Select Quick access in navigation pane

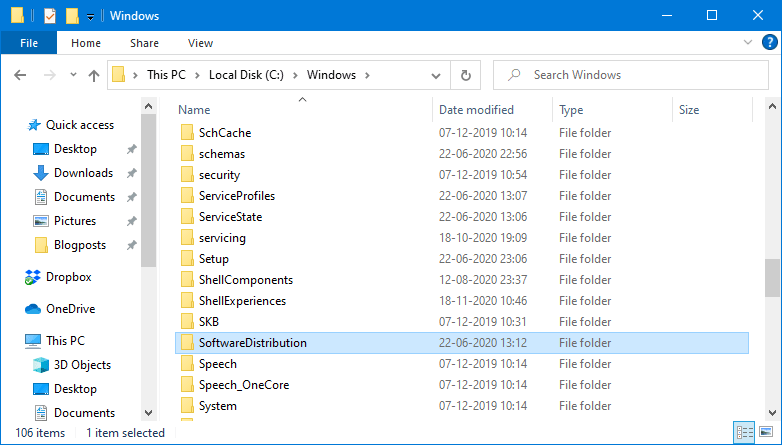click(80, 125)
